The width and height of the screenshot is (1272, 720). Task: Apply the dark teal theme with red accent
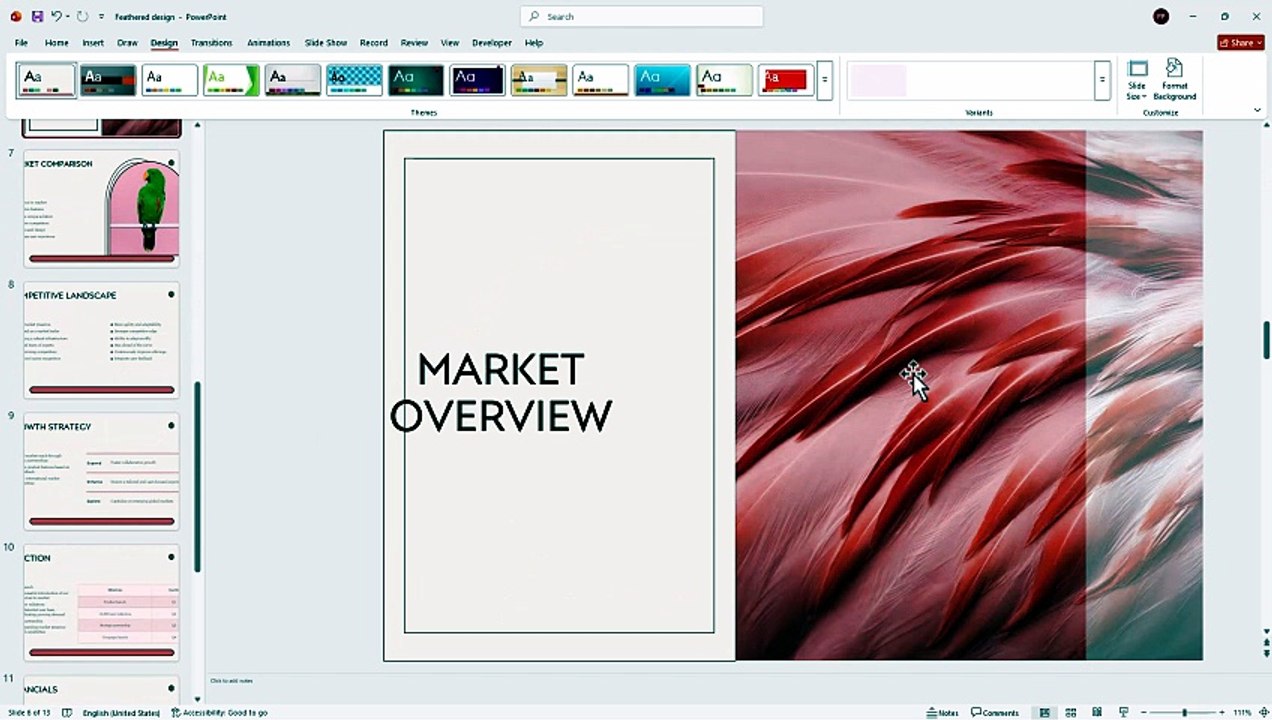pyautogui.click(x=108, y=80)
